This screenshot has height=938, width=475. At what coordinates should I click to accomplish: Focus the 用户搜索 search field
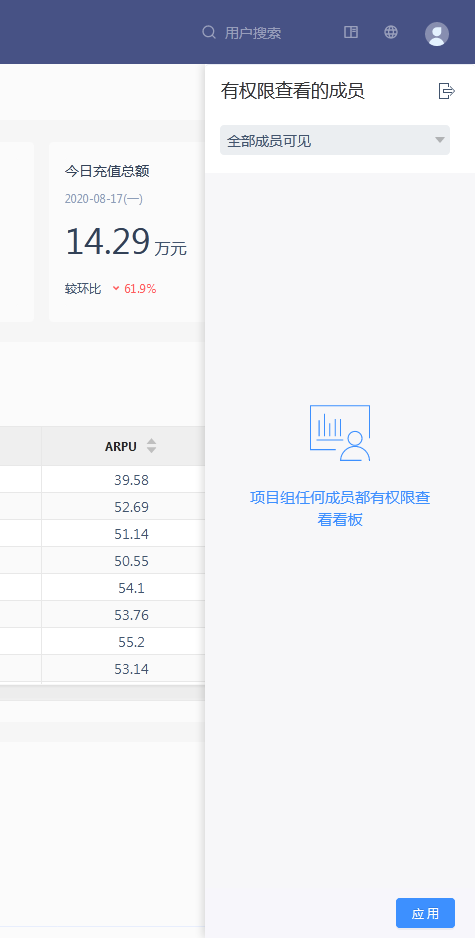click(253, 33)
